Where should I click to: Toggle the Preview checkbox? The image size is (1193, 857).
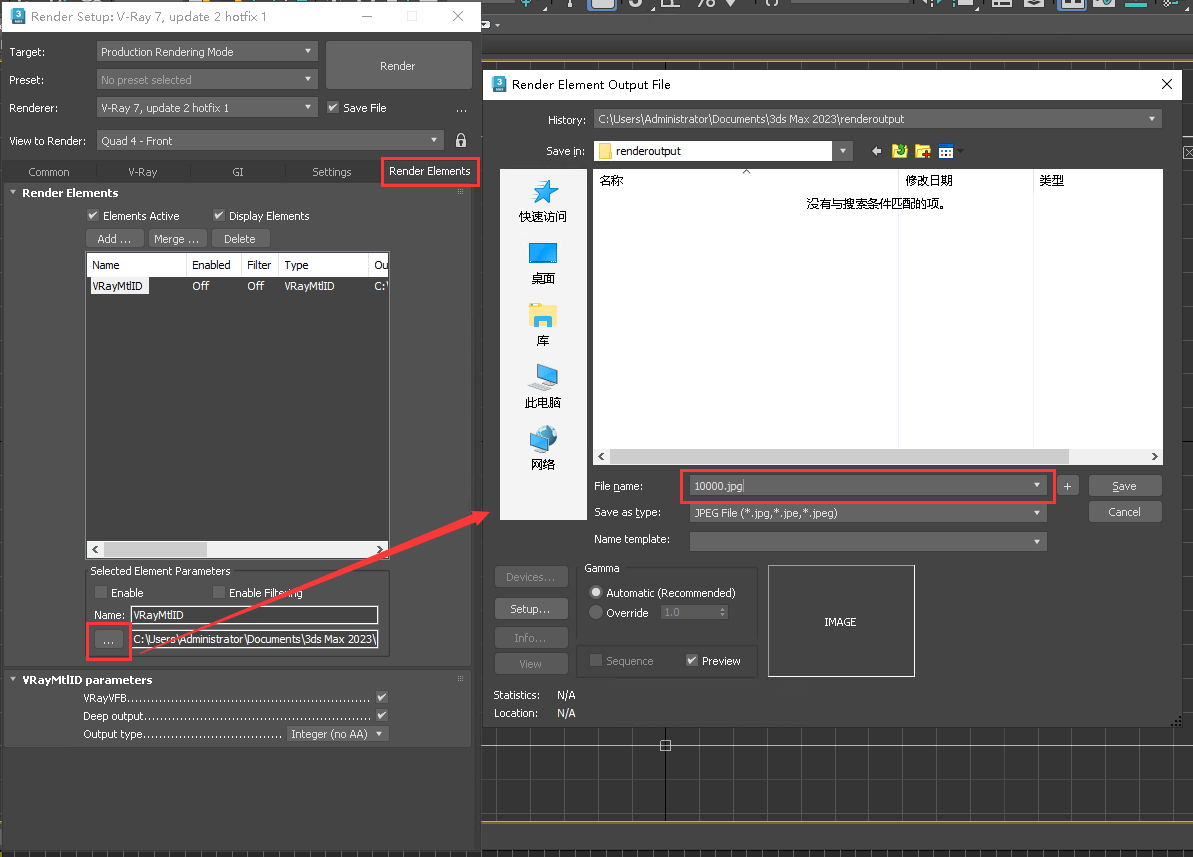692,661
